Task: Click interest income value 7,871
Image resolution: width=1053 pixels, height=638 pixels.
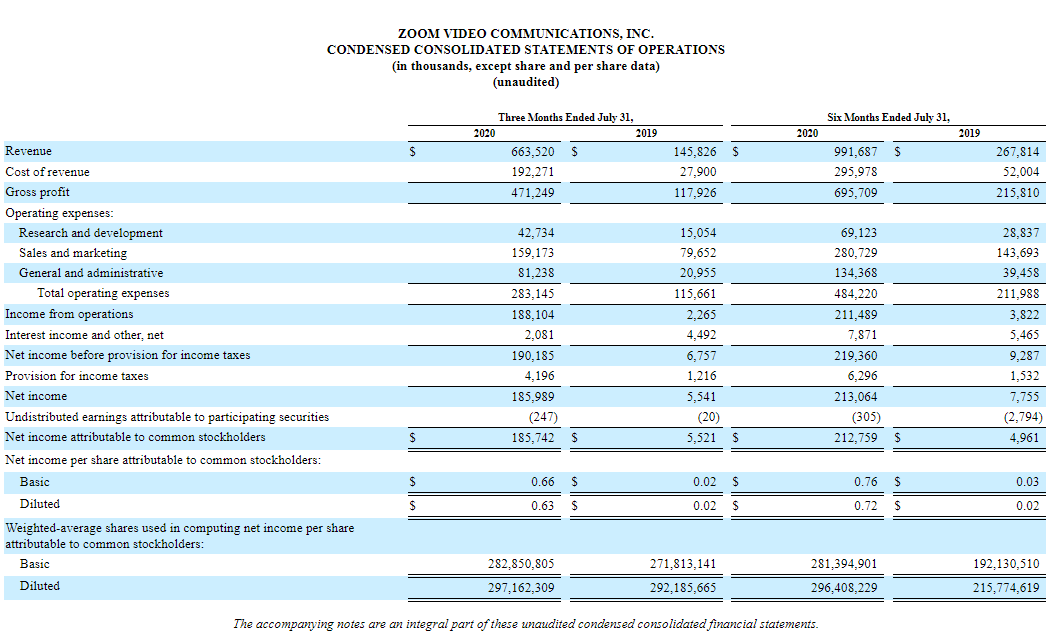Action: [862, 335]
